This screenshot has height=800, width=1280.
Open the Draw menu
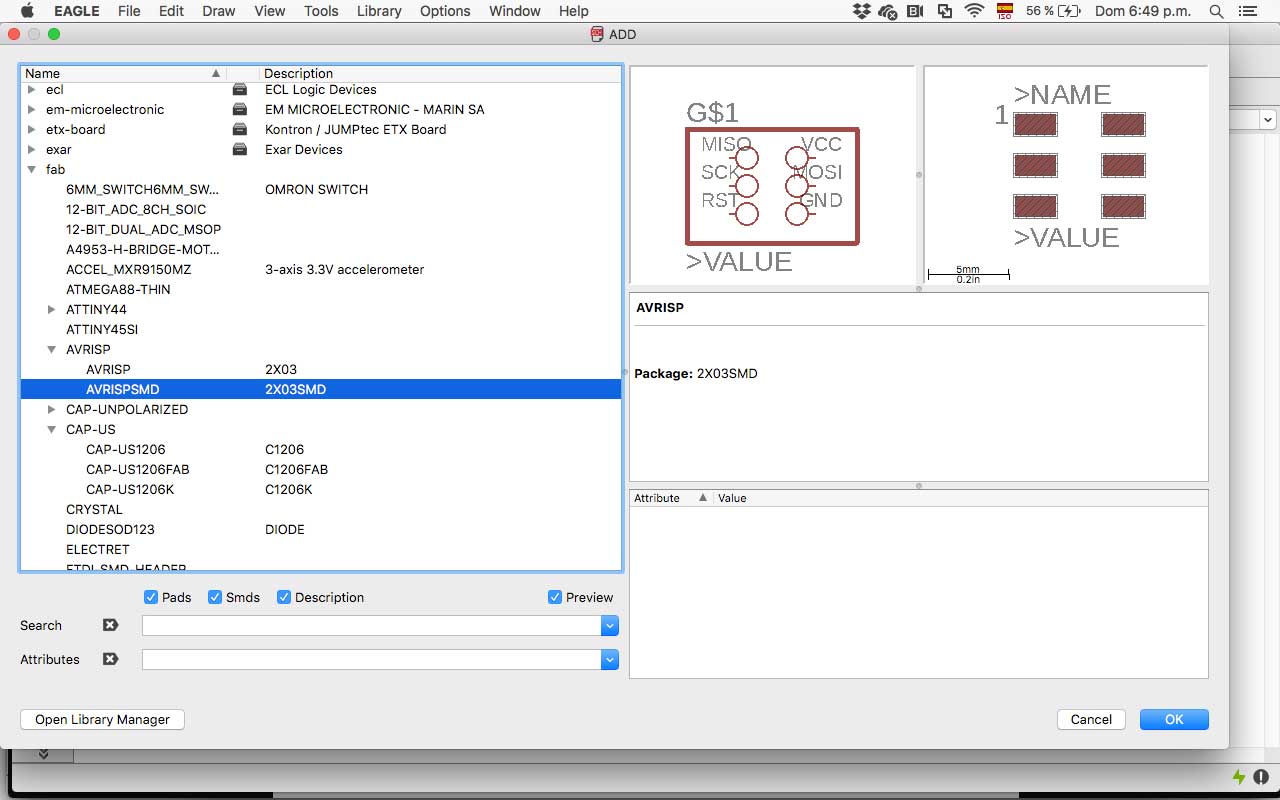coord(219,11)
